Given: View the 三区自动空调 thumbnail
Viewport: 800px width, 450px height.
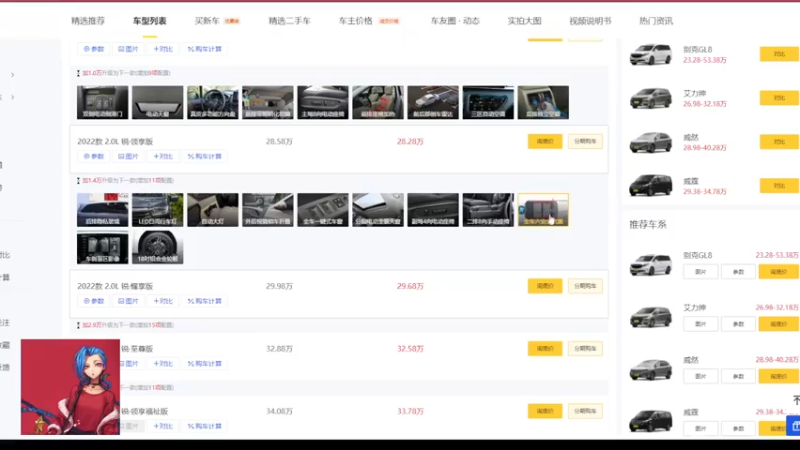Looking at the screenshot, I should click(488, 103).
